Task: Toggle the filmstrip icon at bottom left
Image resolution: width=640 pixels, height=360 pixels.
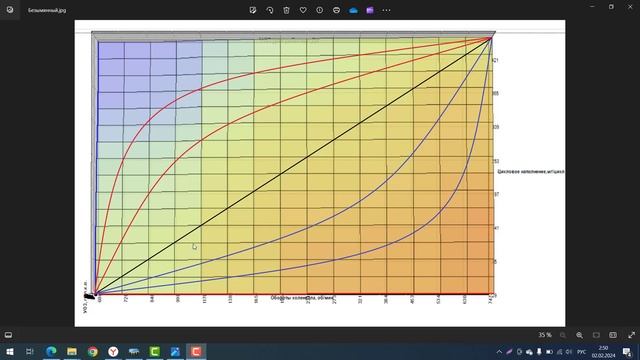Action: (x=8, y=335)
